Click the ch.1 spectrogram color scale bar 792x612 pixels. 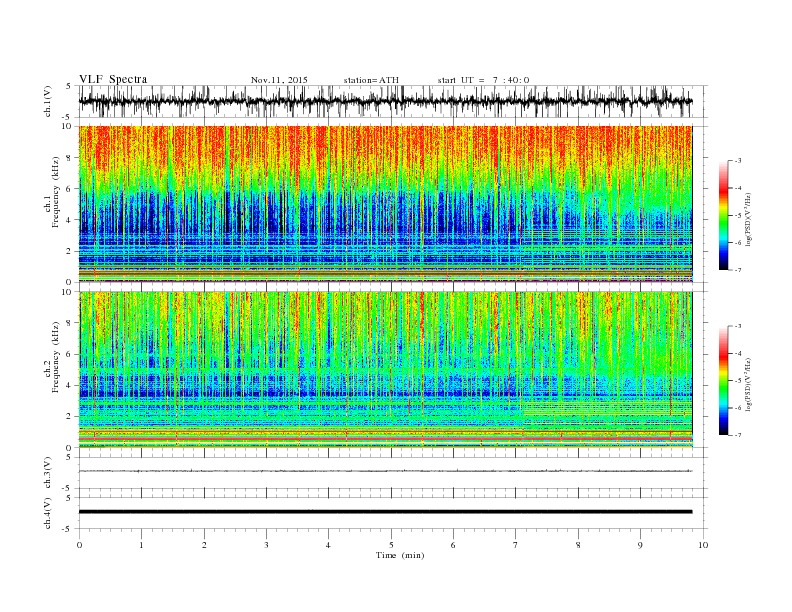coord(724,216)
